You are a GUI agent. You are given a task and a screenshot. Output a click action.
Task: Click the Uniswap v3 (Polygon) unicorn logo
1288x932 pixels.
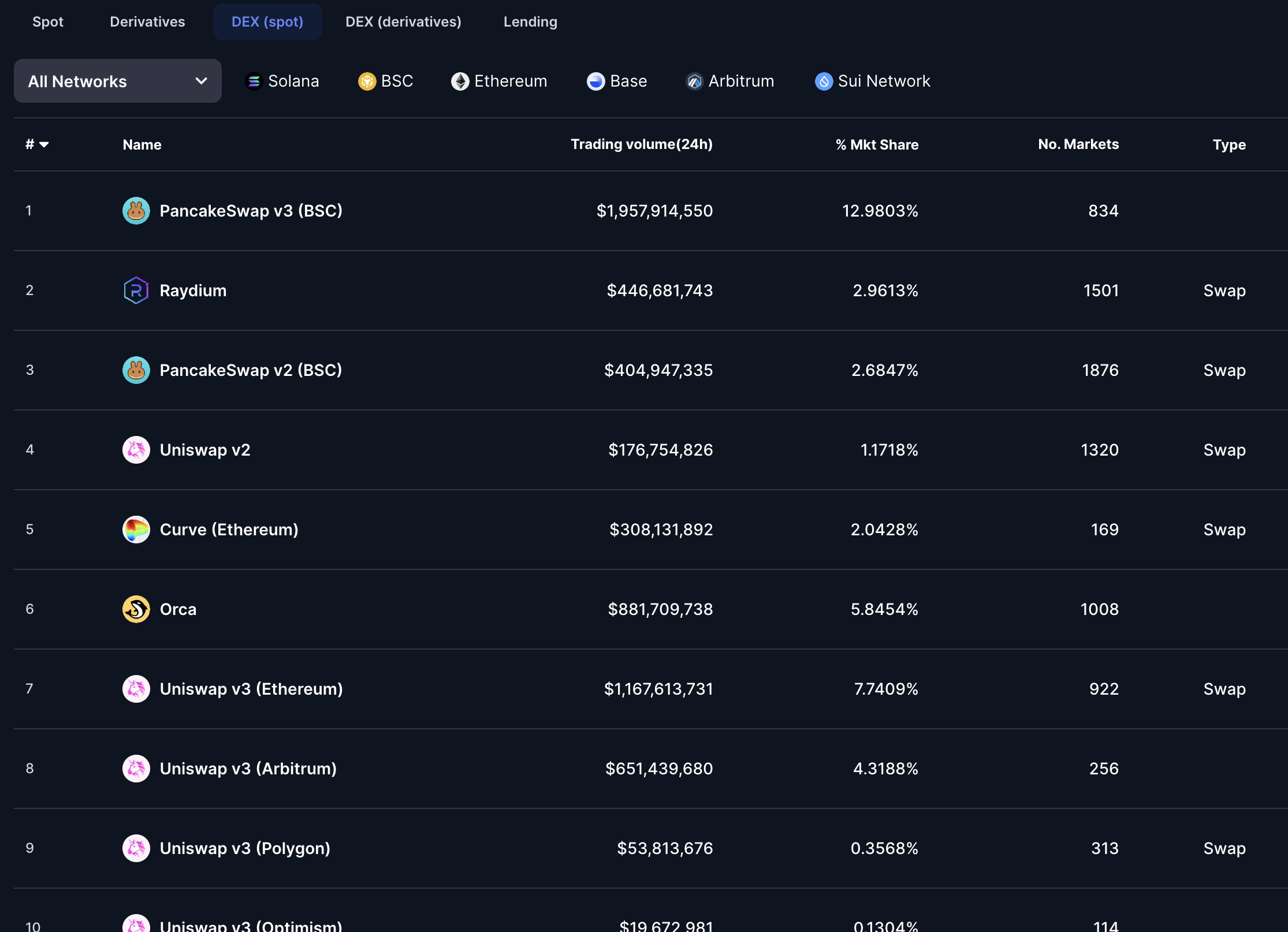[x=136, y=848]
